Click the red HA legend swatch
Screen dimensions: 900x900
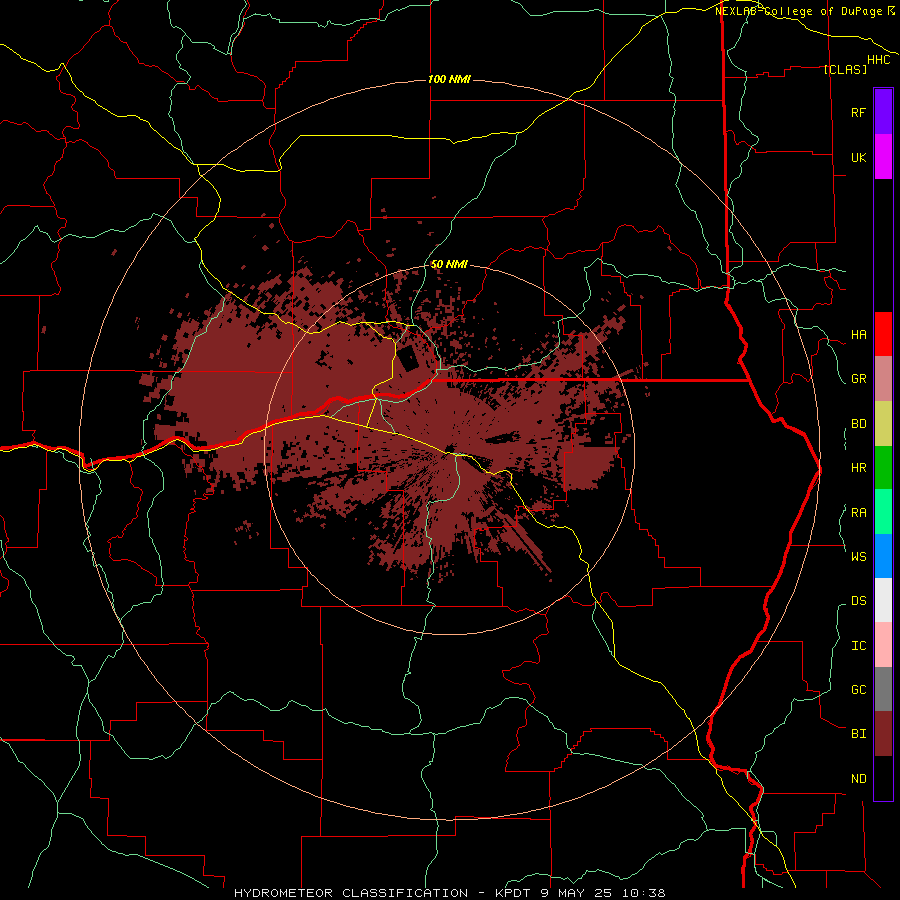pos(883,334)
